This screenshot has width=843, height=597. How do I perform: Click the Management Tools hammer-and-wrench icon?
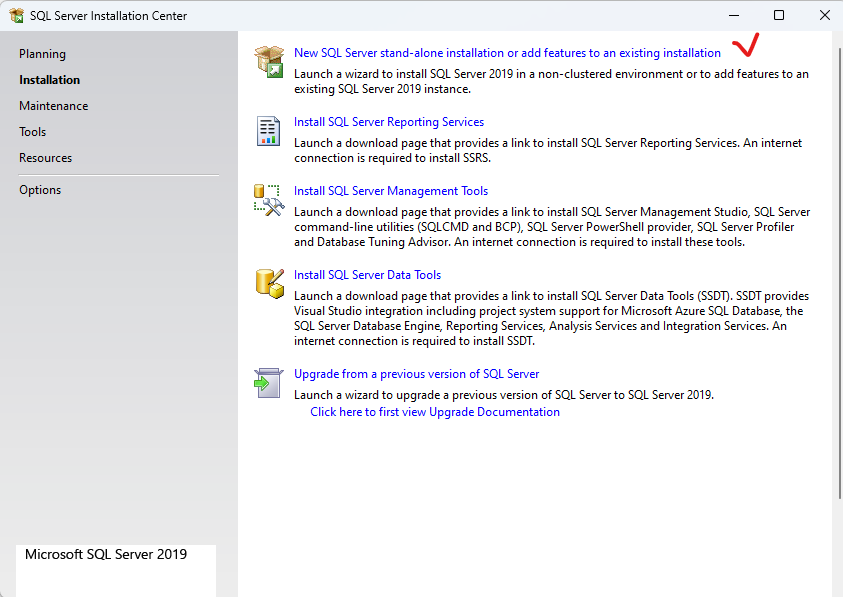269,200
